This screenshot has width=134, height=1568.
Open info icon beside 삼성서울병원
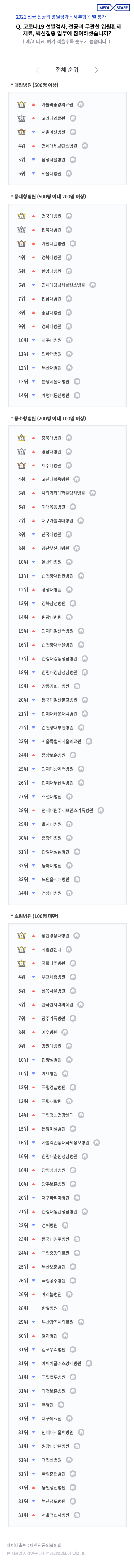73,160
